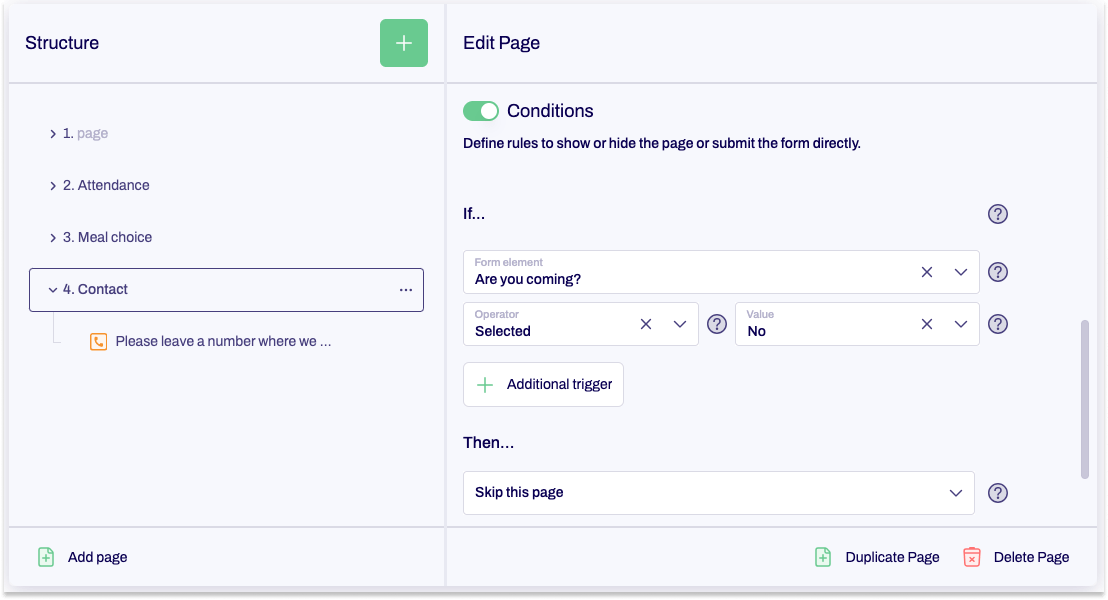Click the Additional trigger button
The height and width of the screenshot is (600, 1108).
(543, 384)
